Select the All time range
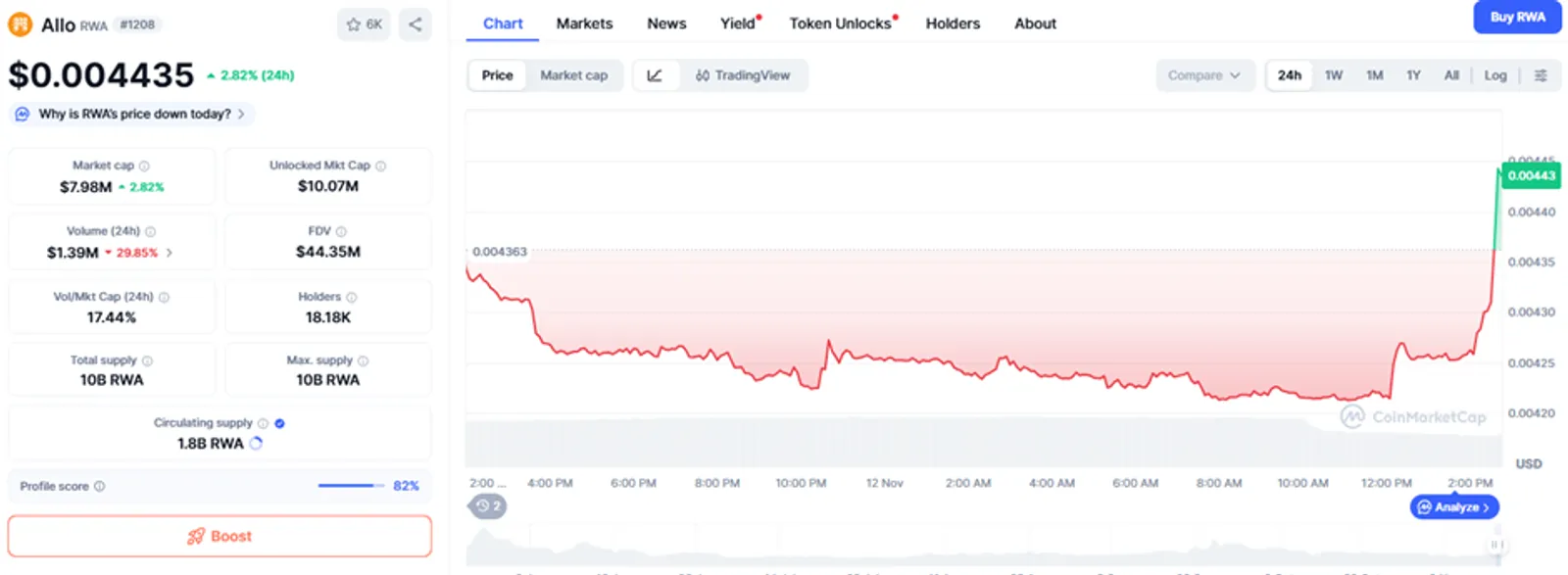 click(1451, 75)
